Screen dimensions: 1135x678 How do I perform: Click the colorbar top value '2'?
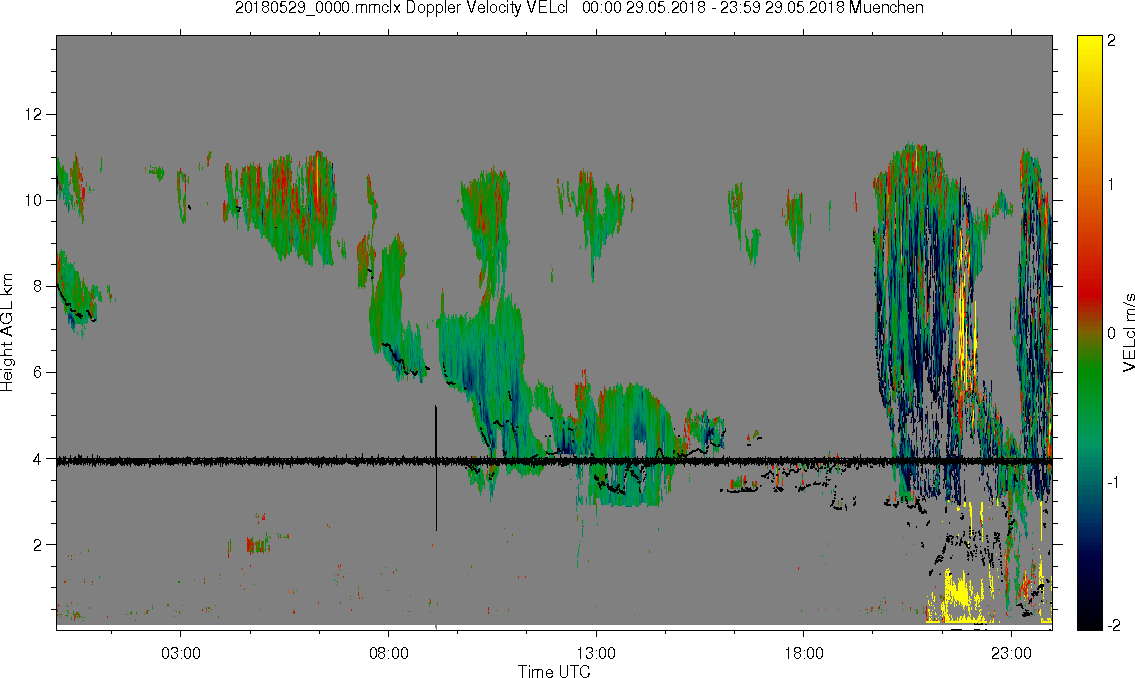1111,41
